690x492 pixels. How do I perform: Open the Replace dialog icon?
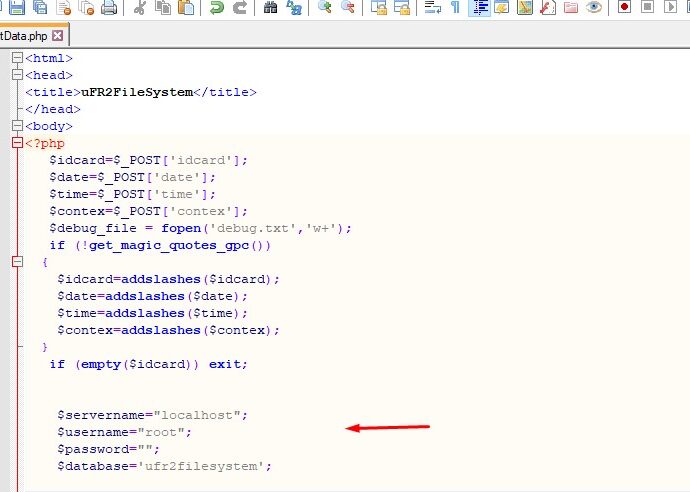point(294,7)
